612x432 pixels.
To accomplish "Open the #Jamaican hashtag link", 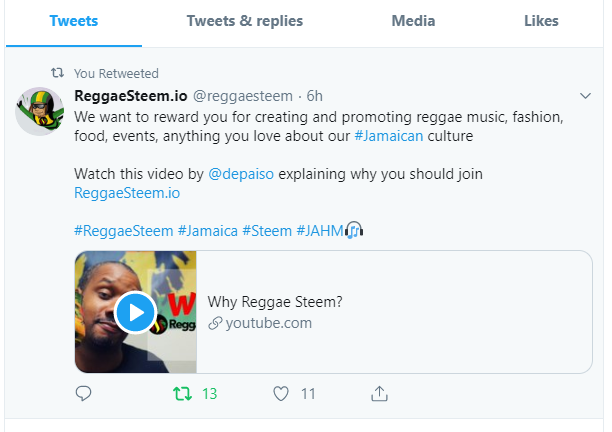I will [388, 136].
